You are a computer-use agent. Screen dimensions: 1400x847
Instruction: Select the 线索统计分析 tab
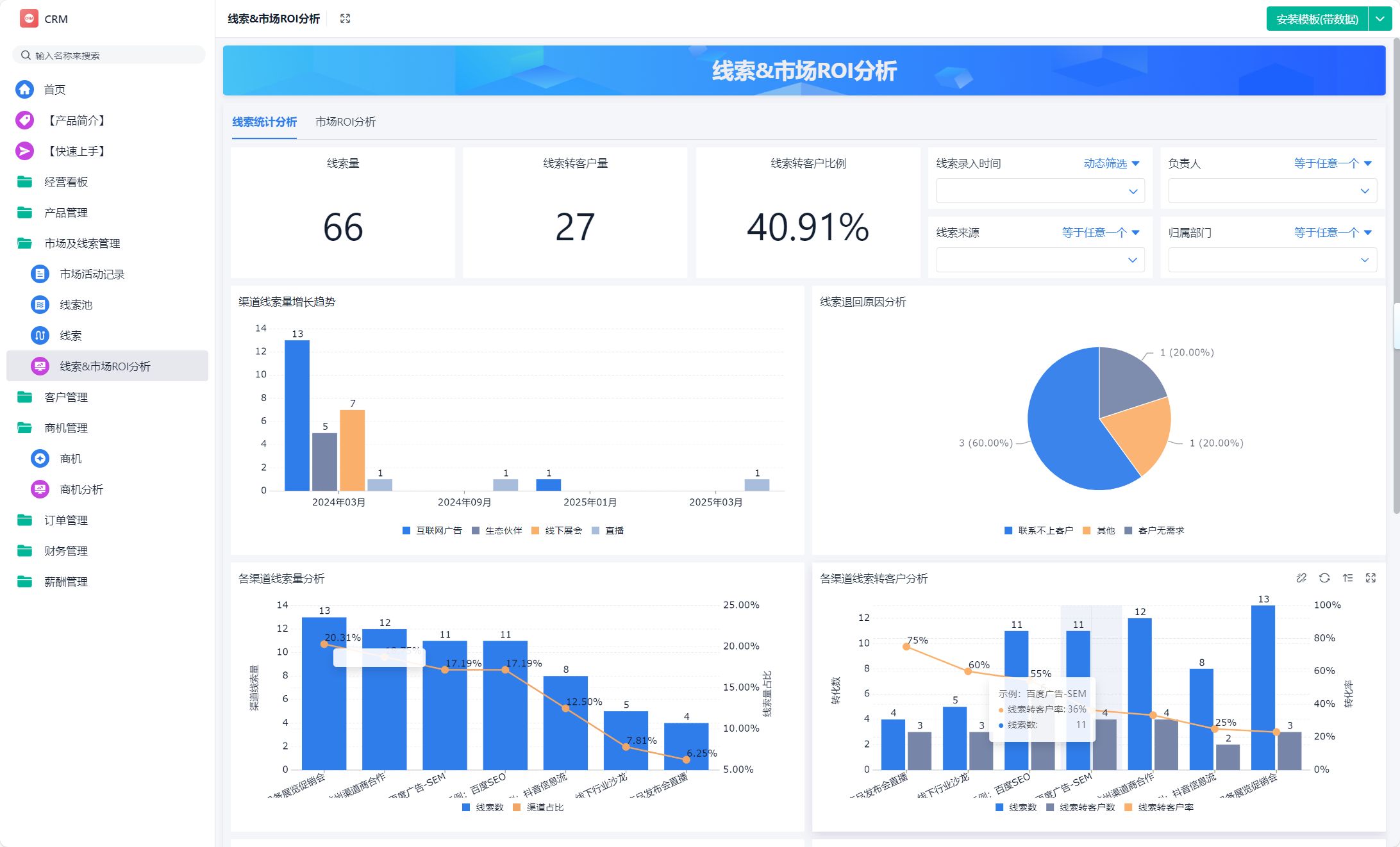point(264,122)
